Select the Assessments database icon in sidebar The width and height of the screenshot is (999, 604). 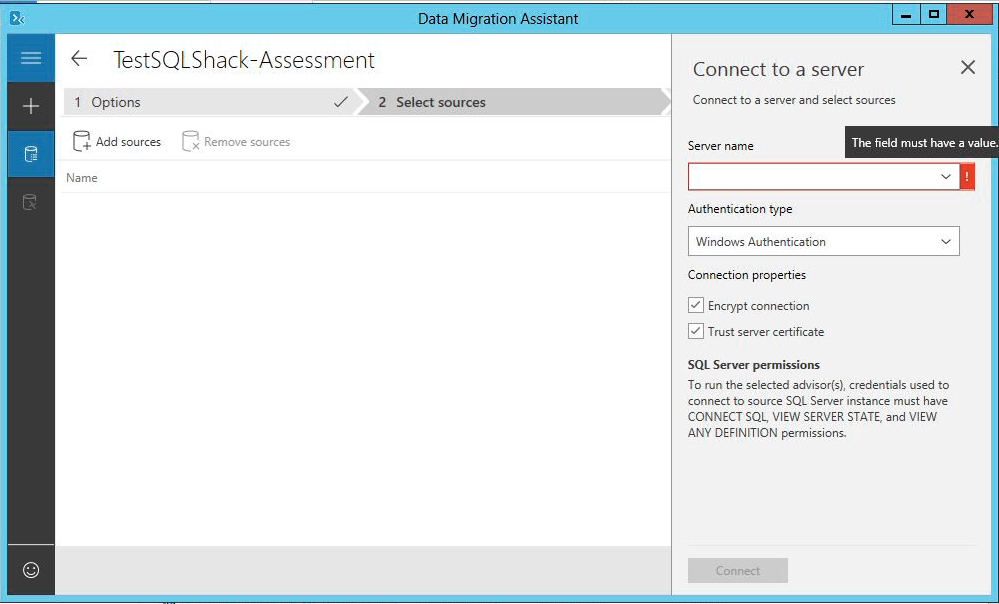[x=31, y=154]
